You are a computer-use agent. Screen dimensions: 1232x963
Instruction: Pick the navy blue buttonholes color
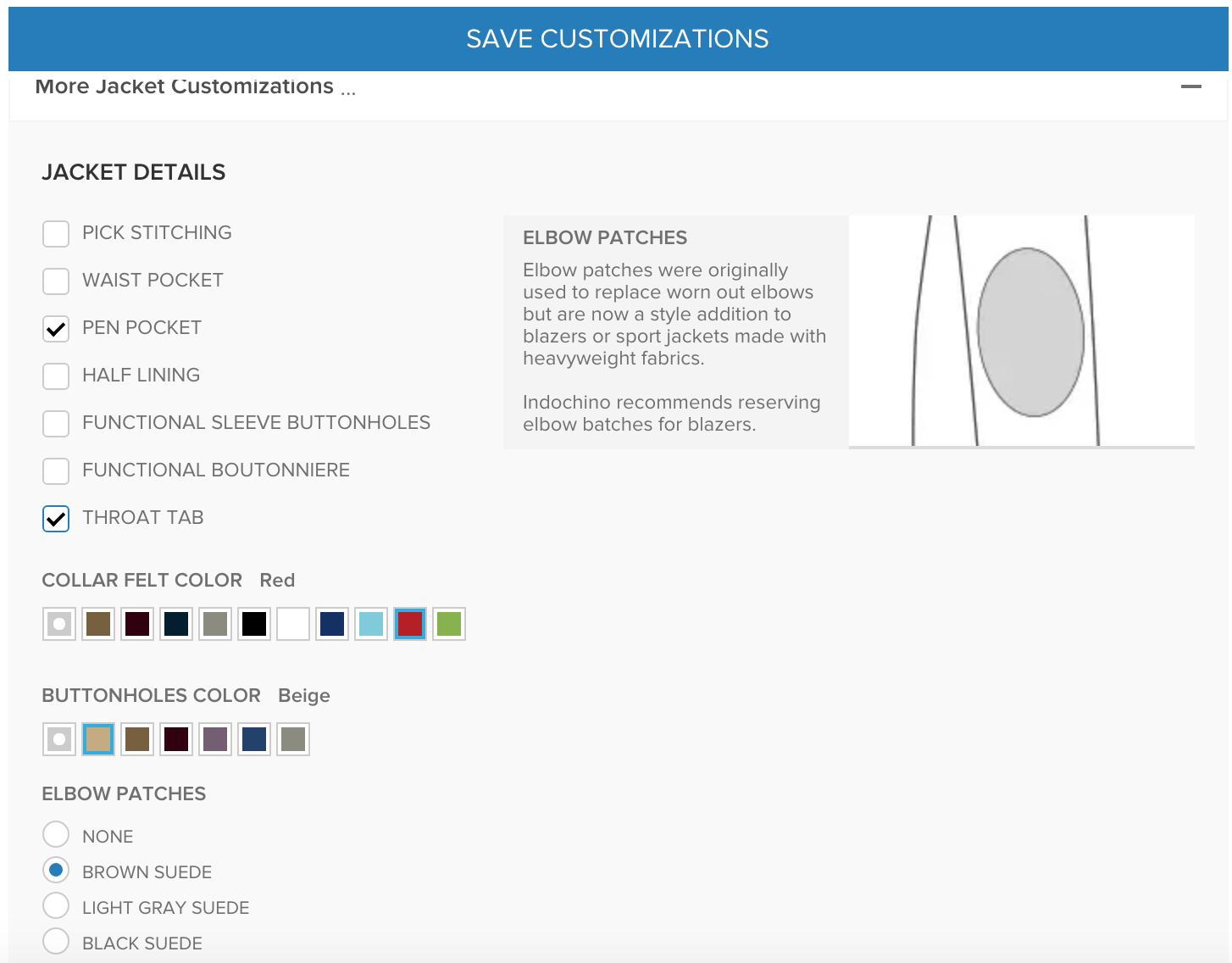pyautogui.click(x=254, y=739)
